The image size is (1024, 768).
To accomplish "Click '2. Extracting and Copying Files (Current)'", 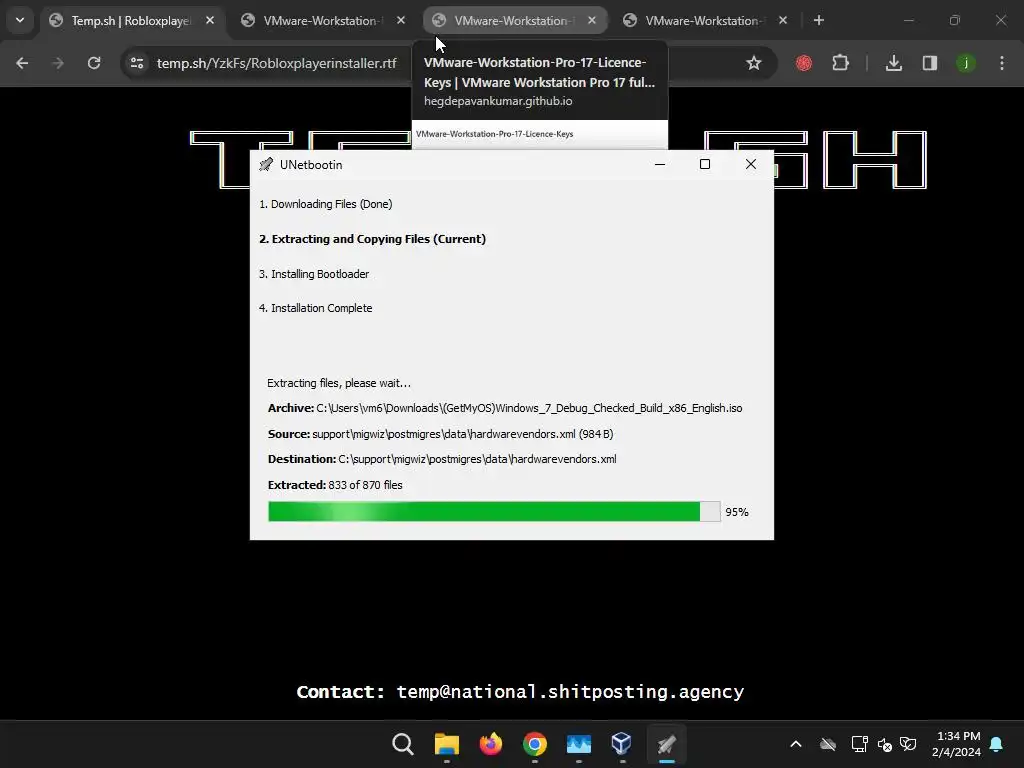I will [372, 239].
